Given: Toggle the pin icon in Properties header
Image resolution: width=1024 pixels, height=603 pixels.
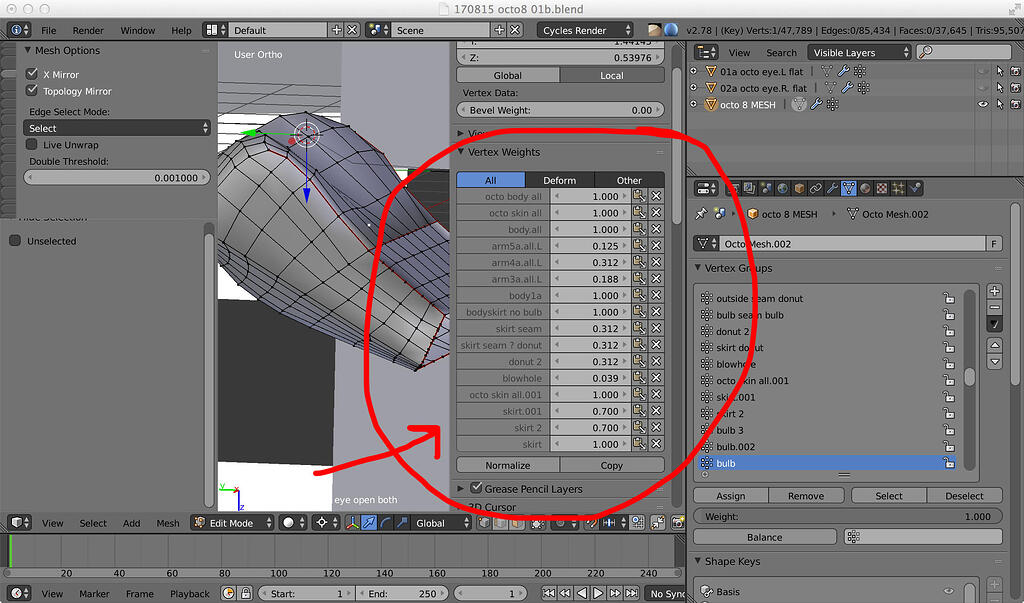Looking at the screenshot, I should tap(701, 214).
